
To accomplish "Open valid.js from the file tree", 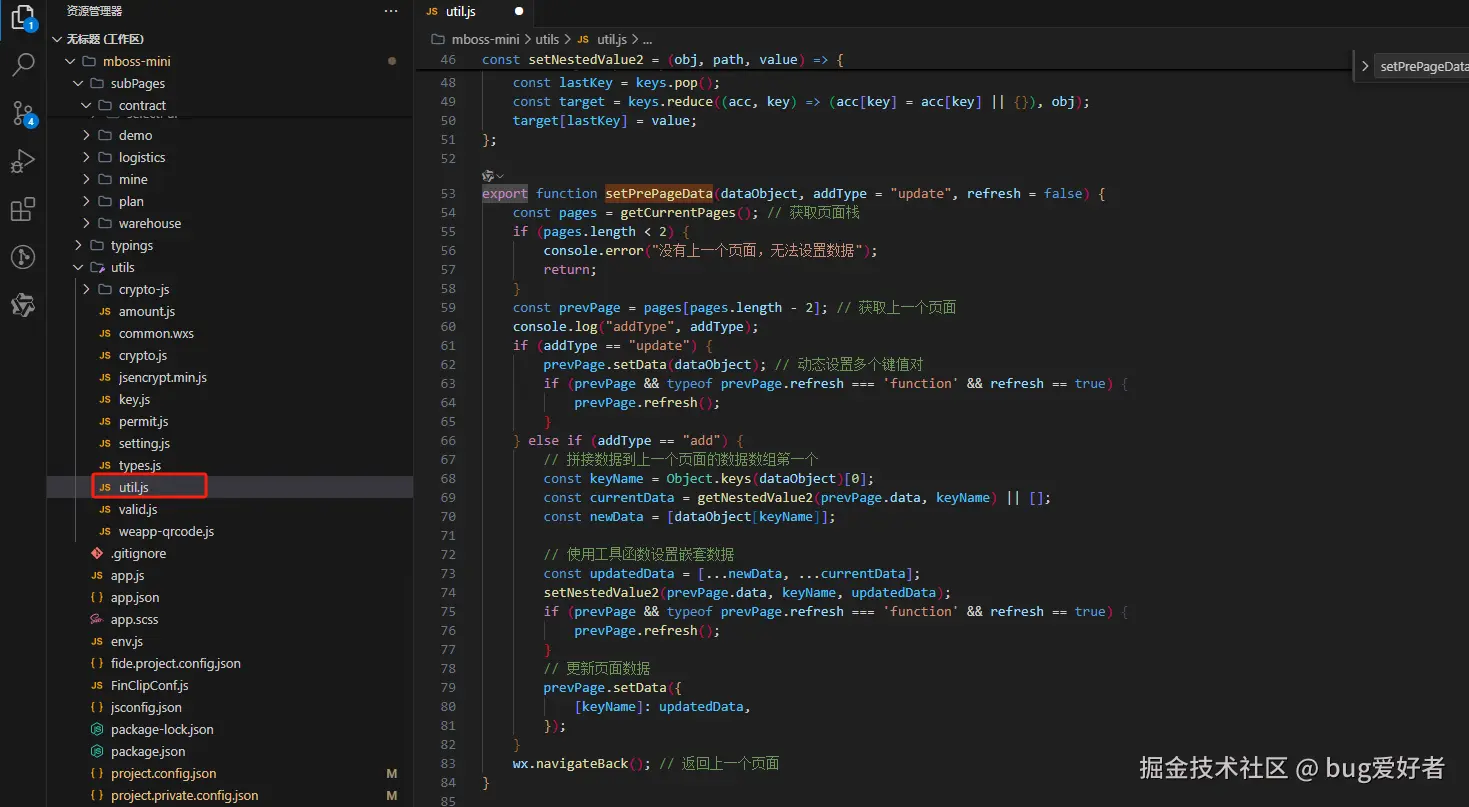I will [137, 510].
